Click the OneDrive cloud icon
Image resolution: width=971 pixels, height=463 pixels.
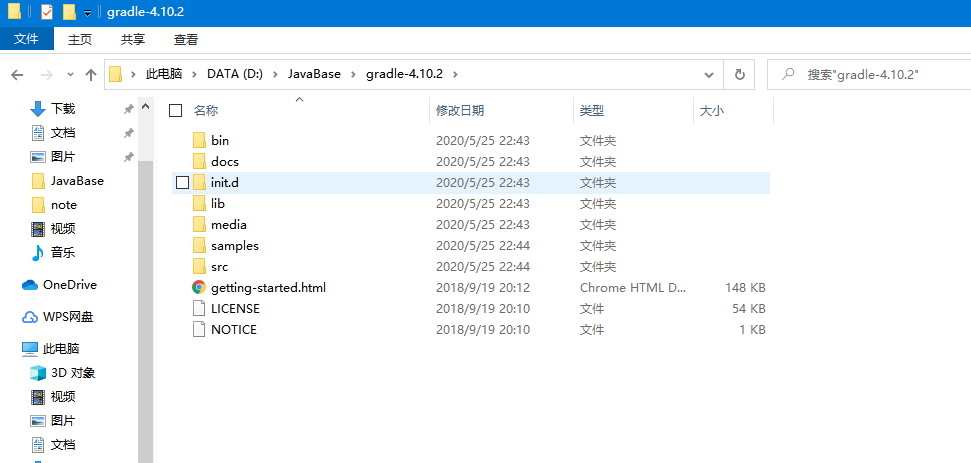[30, 285]
